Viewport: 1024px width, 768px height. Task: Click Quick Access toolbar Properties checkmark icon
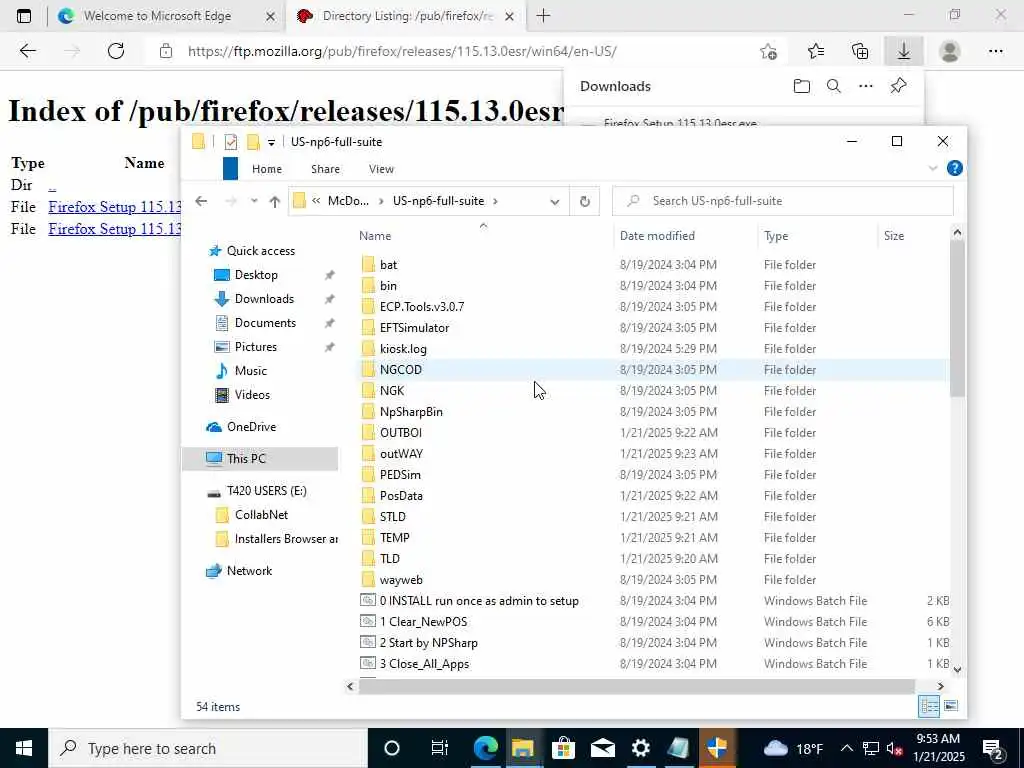point(231,142)
